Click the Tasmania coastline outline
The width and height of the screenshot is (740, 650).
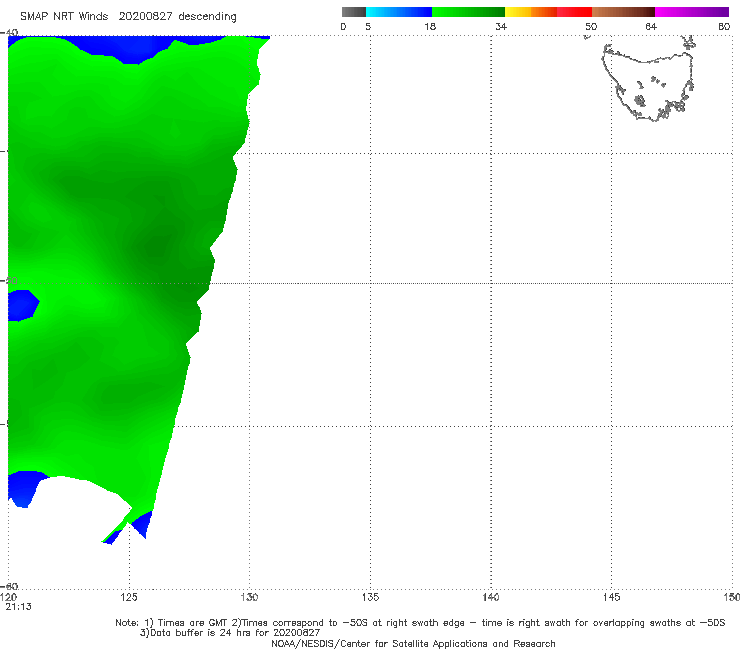click(x=648, y=80)
